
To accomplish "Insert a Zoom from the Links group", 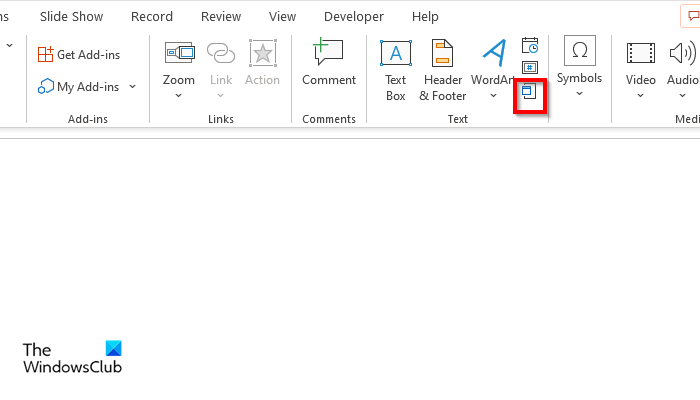I will click(179, 62).
